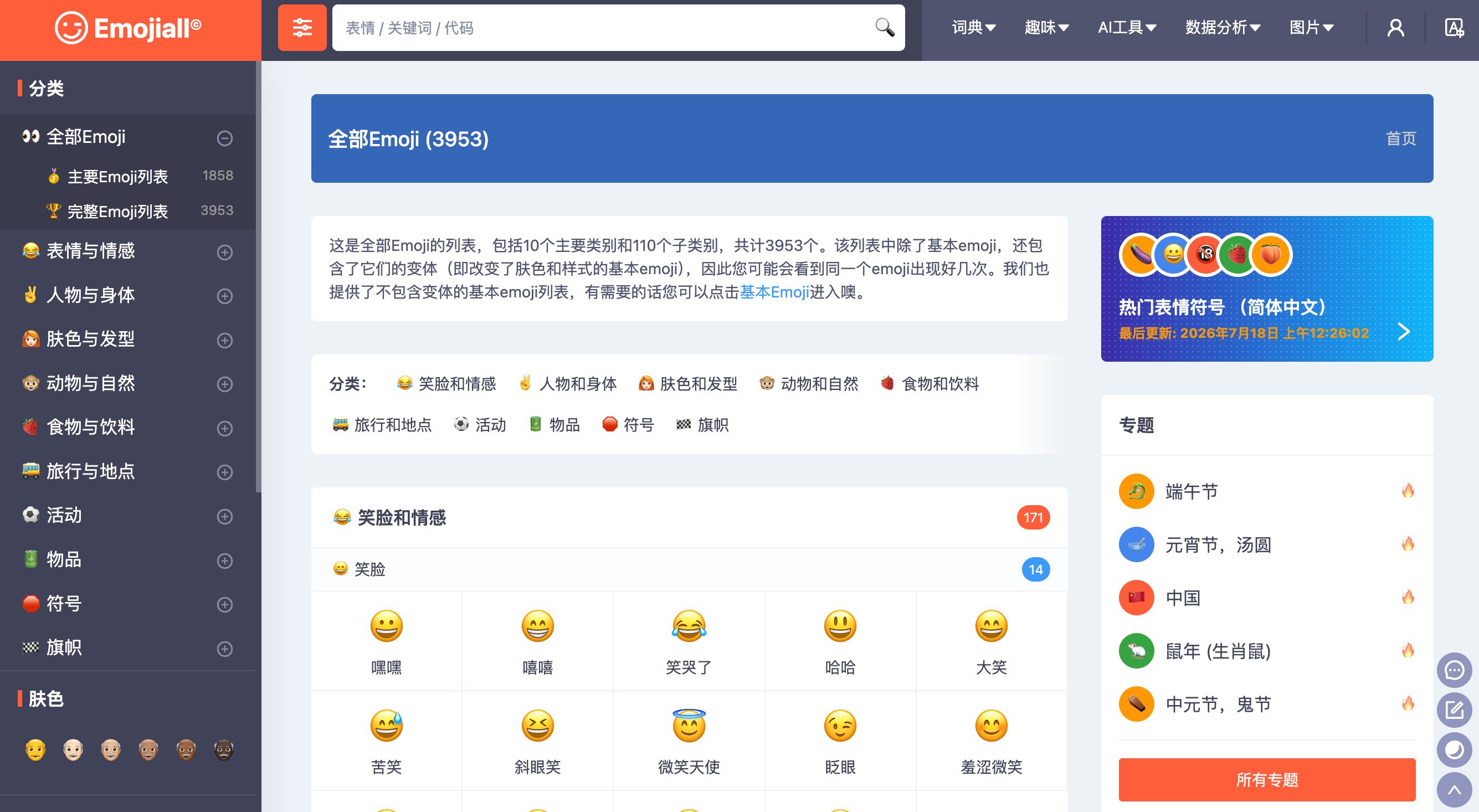This screenshot has height=812, width=1479.
Task: Expand 旅行与地点 in sidebar
Action: (224, 472)
